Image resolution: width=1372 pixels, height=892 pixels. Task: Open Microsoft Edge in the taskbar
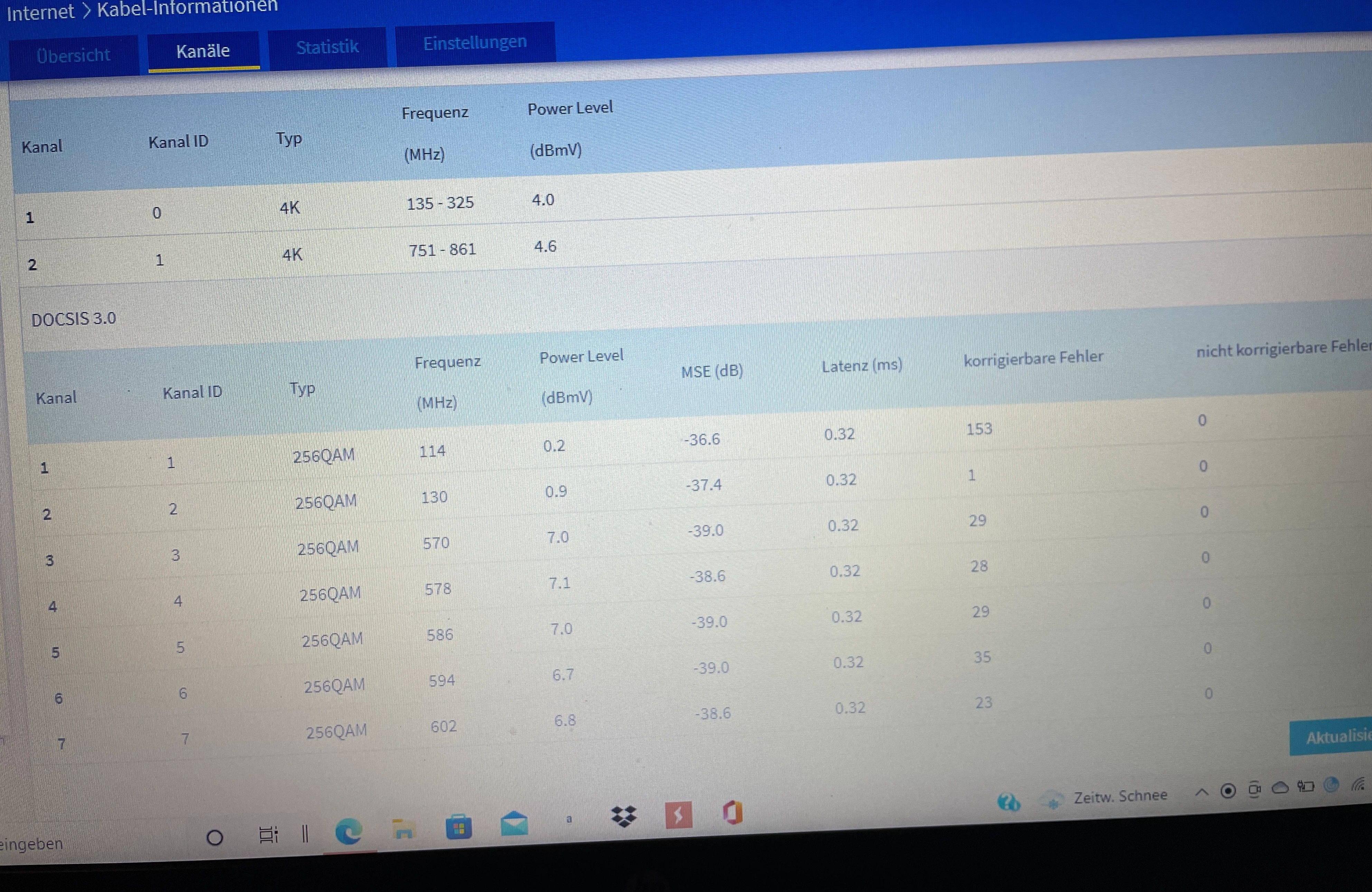click(348, 831)
